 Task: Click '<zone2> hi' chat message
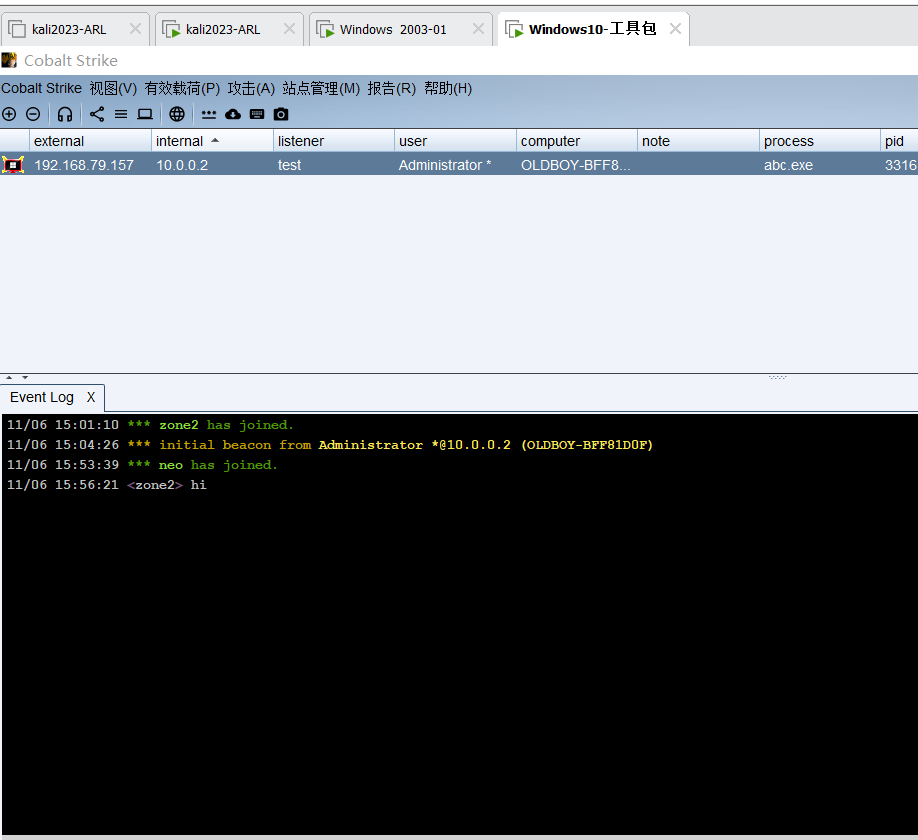(166, 485)
